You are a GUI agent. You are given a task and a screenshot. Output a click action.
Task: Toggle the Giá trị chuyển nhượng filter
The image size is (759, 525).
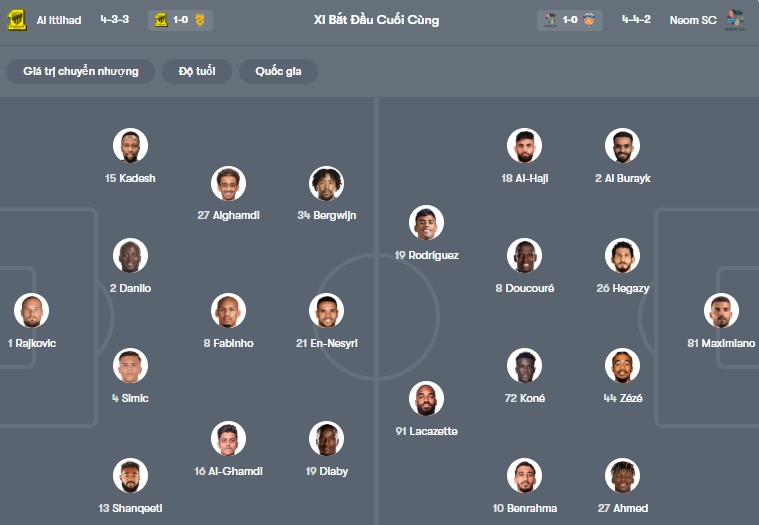(x=81, y=72)
